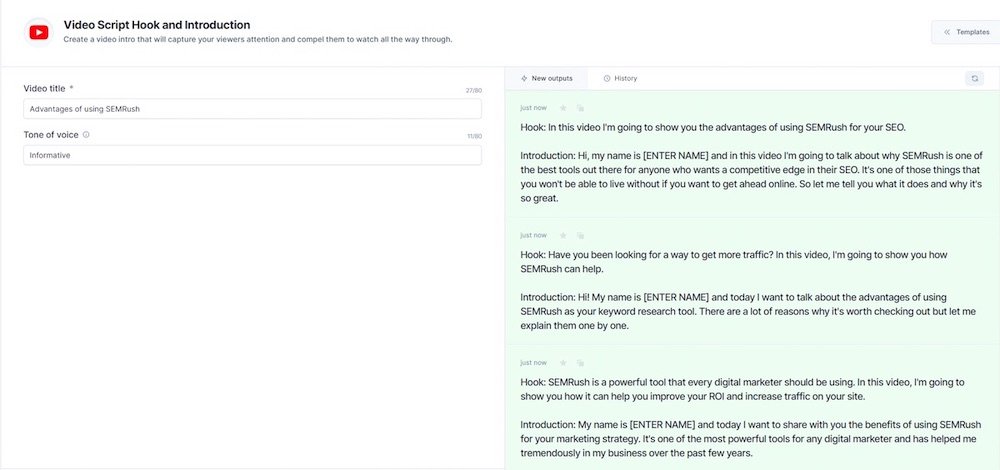Viewport: 1000px width, 470px height.
Task: Star the third output about improving ROI
Action: click(562, 363)
